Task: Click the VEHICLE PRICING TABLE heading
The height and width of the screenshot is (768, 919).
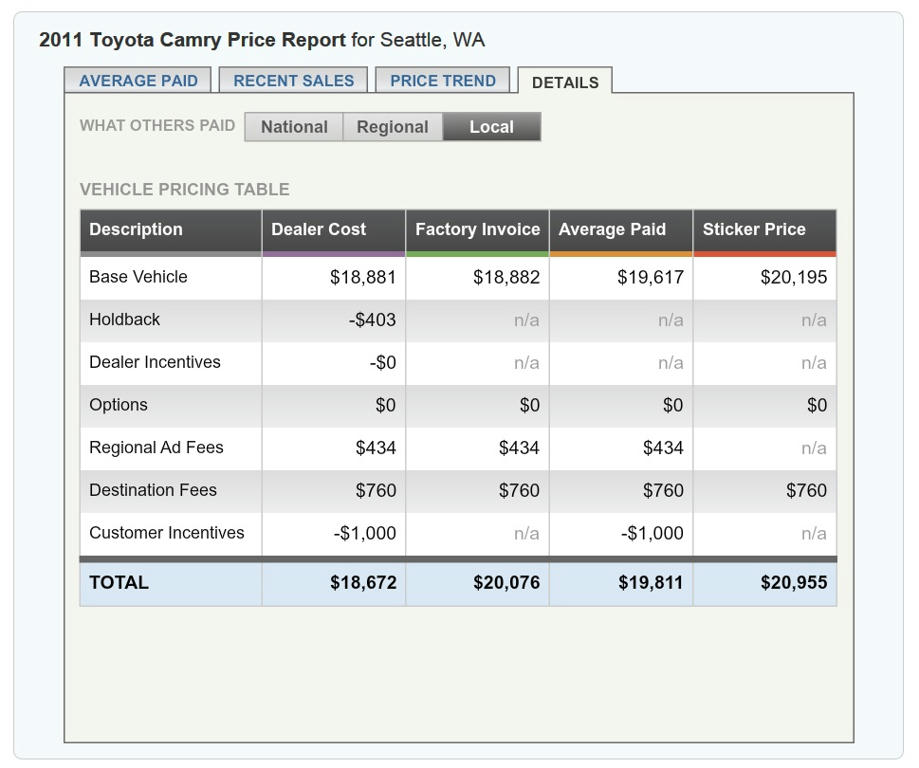Action: pos(185,189)
